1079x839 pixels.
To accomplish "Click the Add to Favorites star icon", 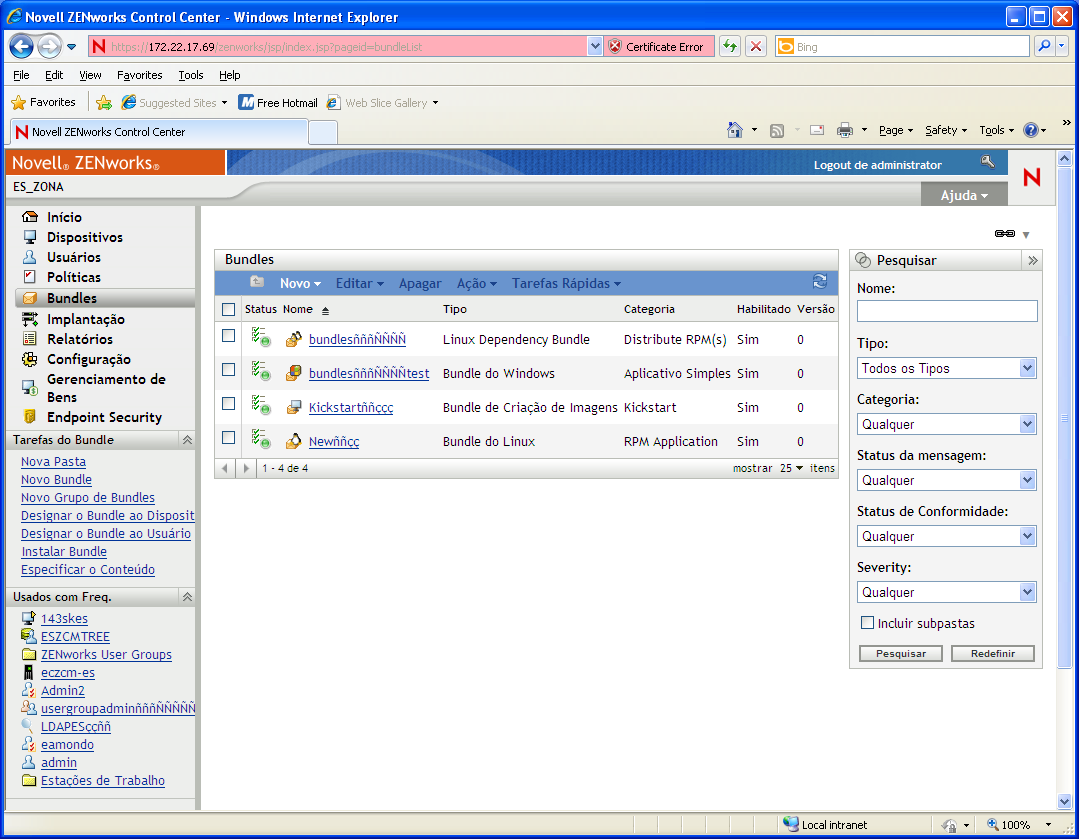I will coord(104,103).
